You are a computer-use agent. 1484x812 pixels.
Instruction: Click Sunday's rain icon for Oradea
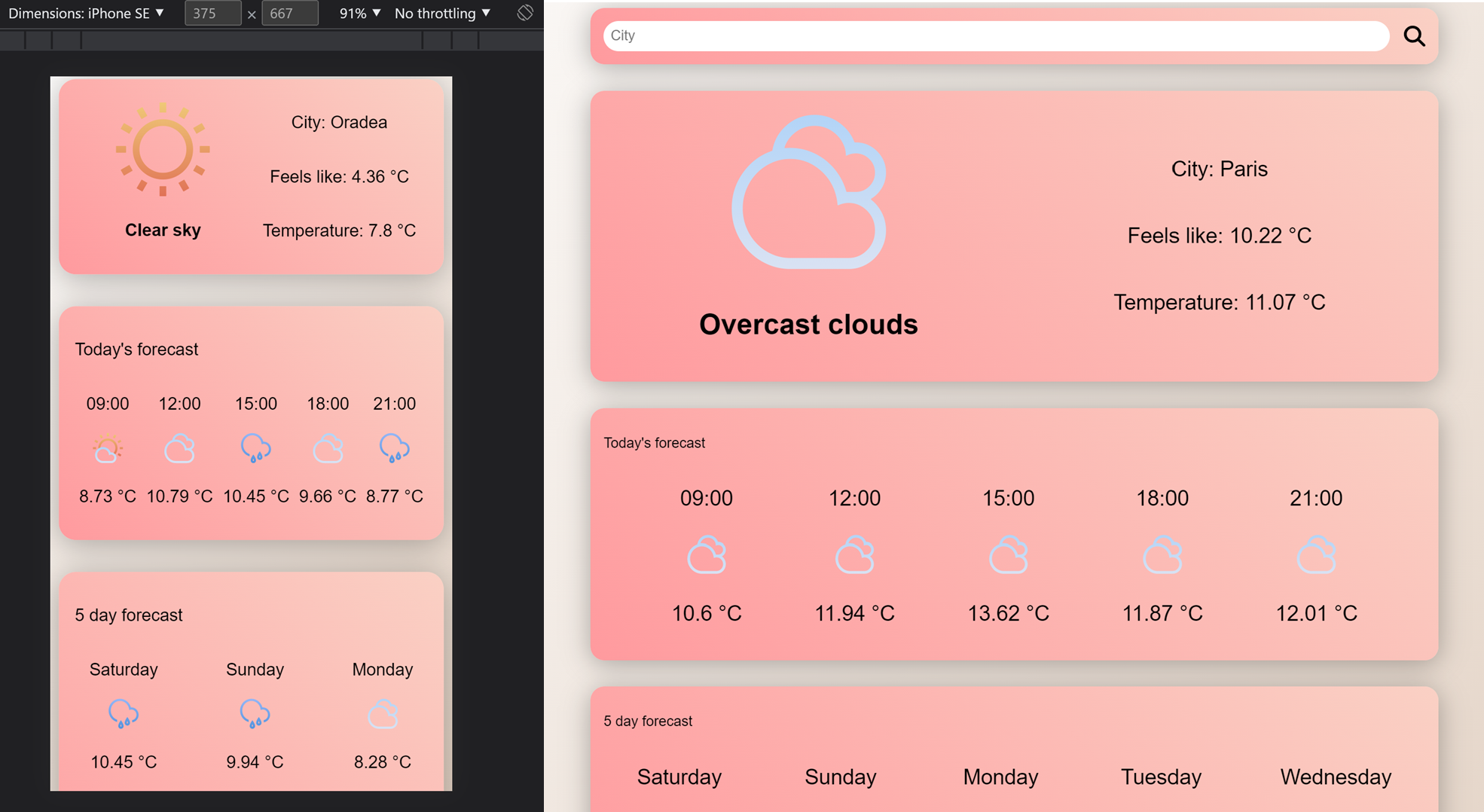click(255, 714)
